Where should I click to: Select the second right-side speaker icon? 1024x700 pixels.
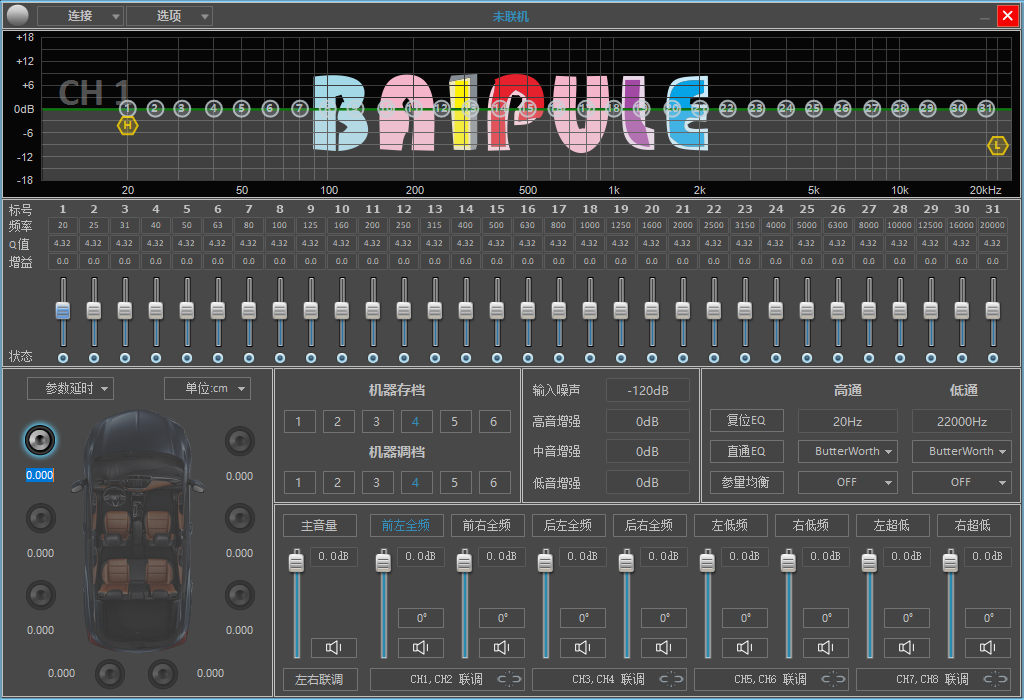pyautogui.click(x=240, y=518)
